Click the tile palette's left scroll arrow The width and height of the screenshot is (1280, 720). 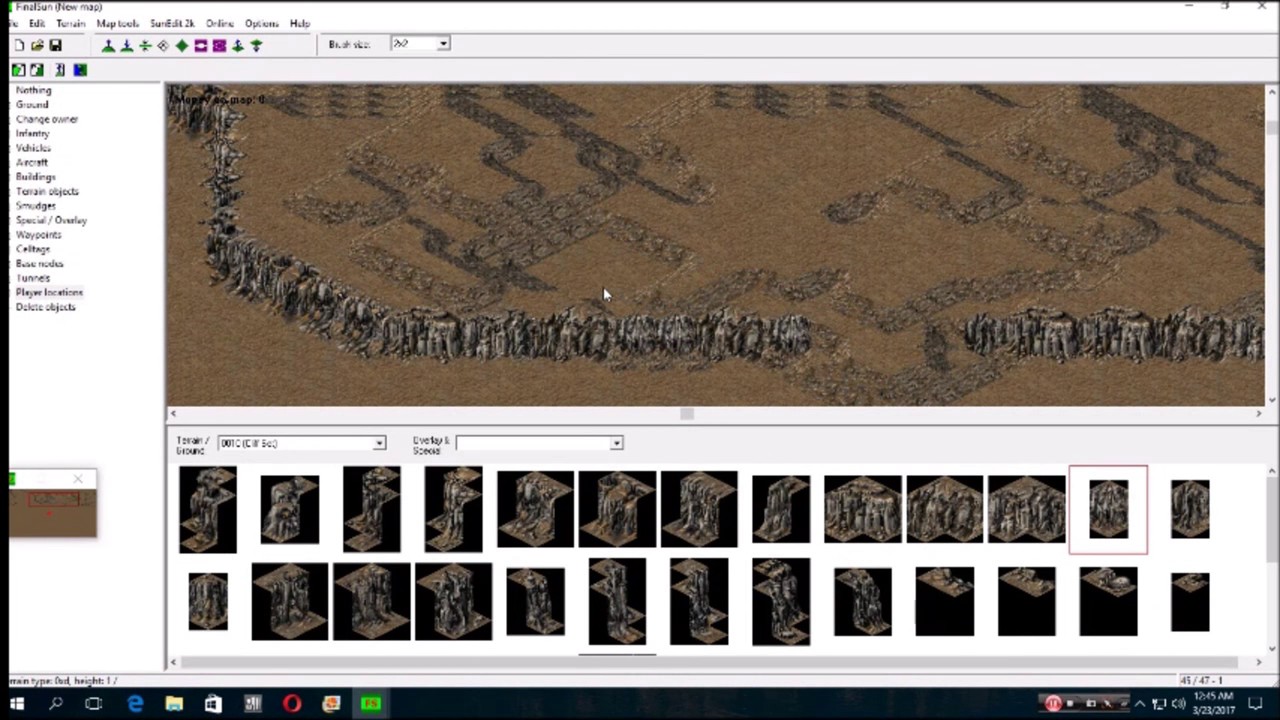point(173,661)
